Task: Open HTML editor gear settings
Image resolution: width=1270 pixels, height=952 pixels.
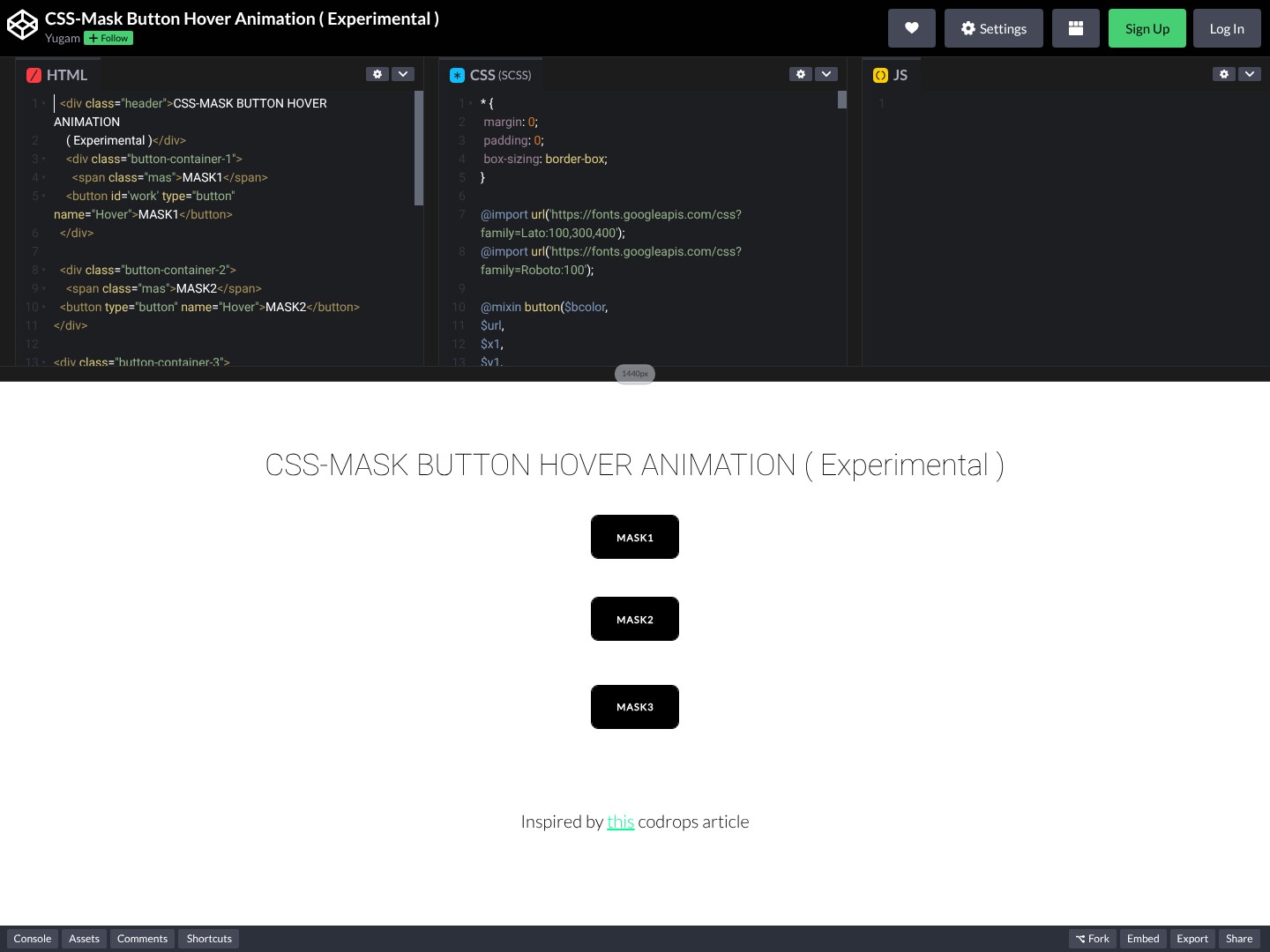Action: pyautogui.click(x=377, y=74)
